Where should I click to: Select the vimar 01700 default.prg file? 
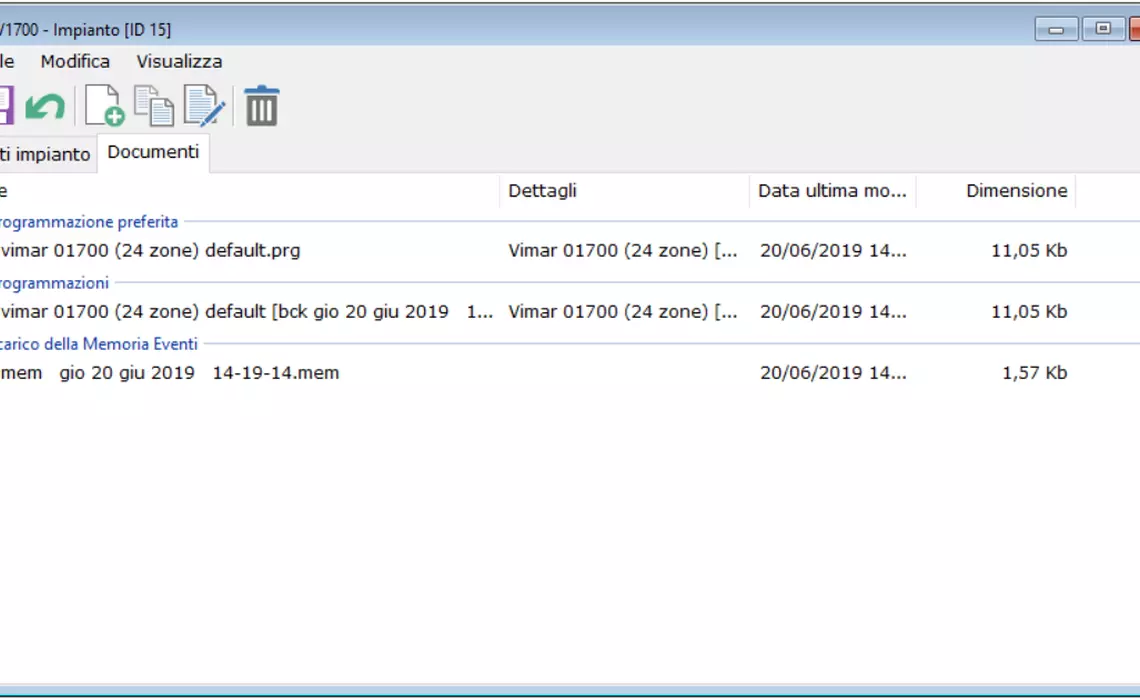tap(150, 250)
